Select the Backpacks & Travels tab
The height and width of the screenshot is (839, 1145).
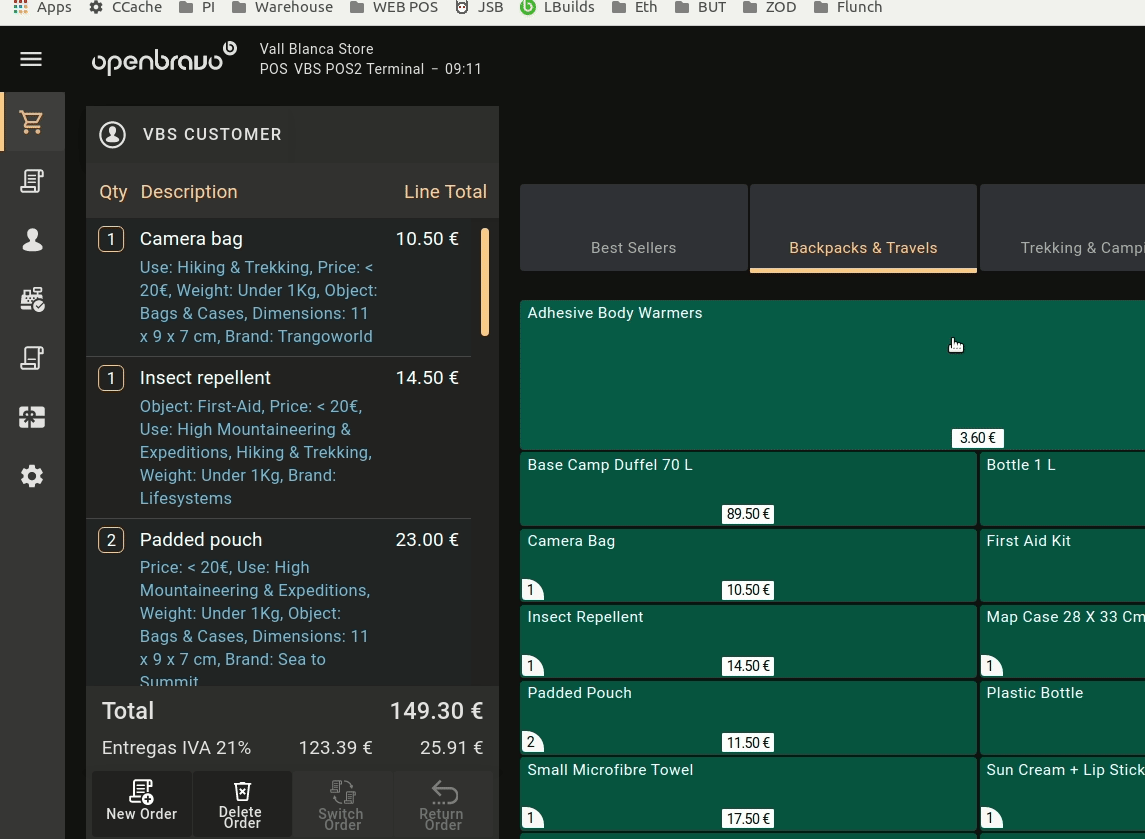863,228
